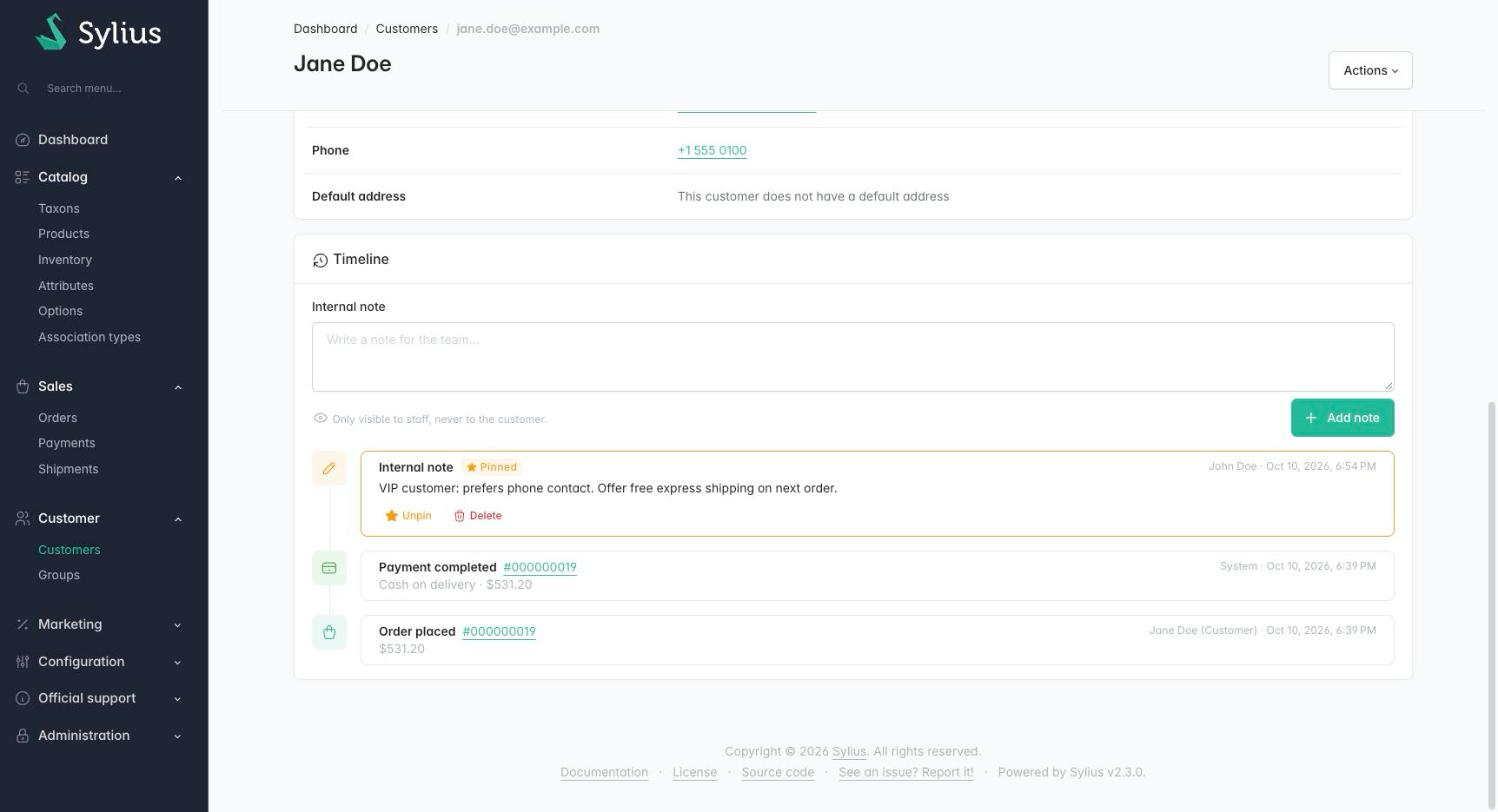Image resolution: width=1498 pixels, height=812 pixels.
Task: Open order #000000019 in Order placed entry
Action: coord(499,631)
